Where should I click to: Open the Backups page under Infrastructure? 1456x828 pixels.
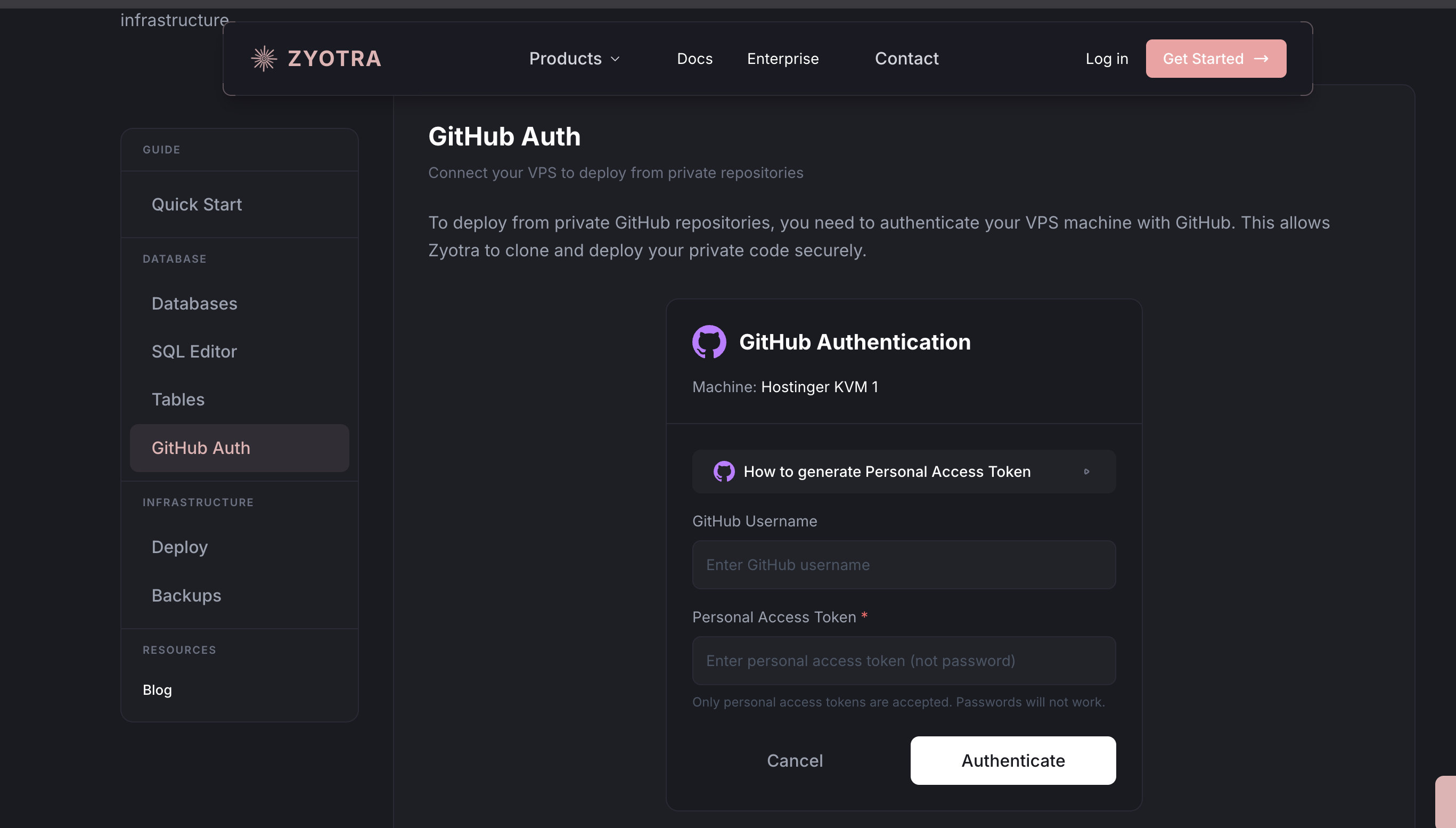point(186,595)
